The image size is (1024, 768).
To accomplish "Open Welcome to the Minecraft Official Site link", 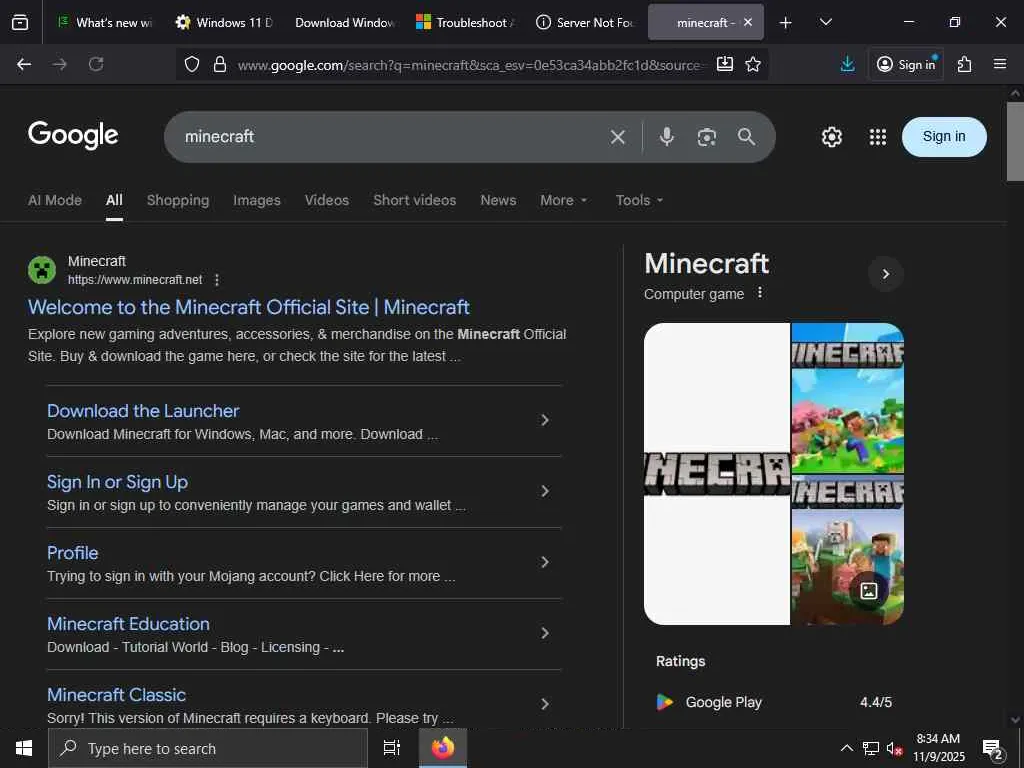I will (249, 307).
